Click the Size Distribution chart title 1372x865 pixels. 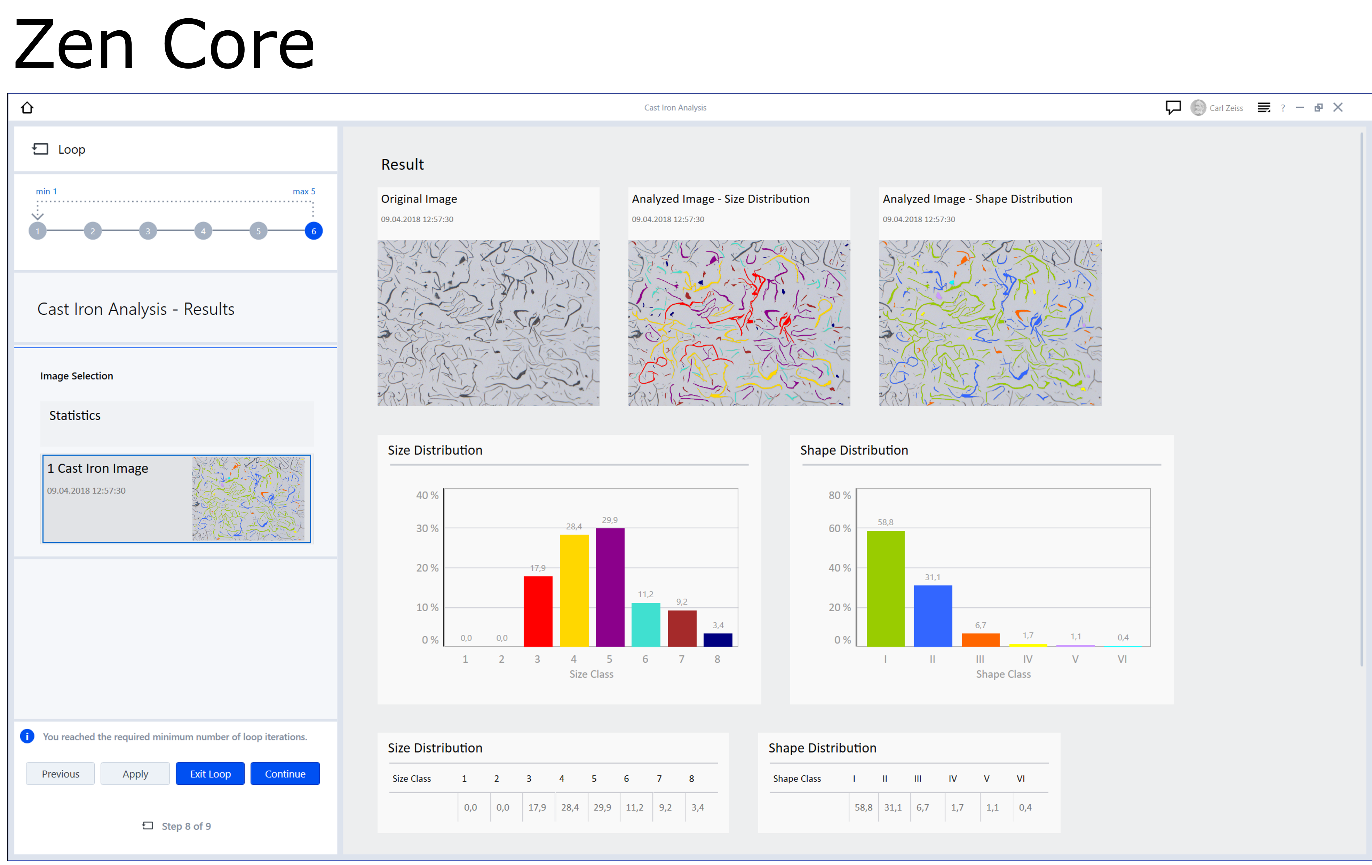pos(435,450)
